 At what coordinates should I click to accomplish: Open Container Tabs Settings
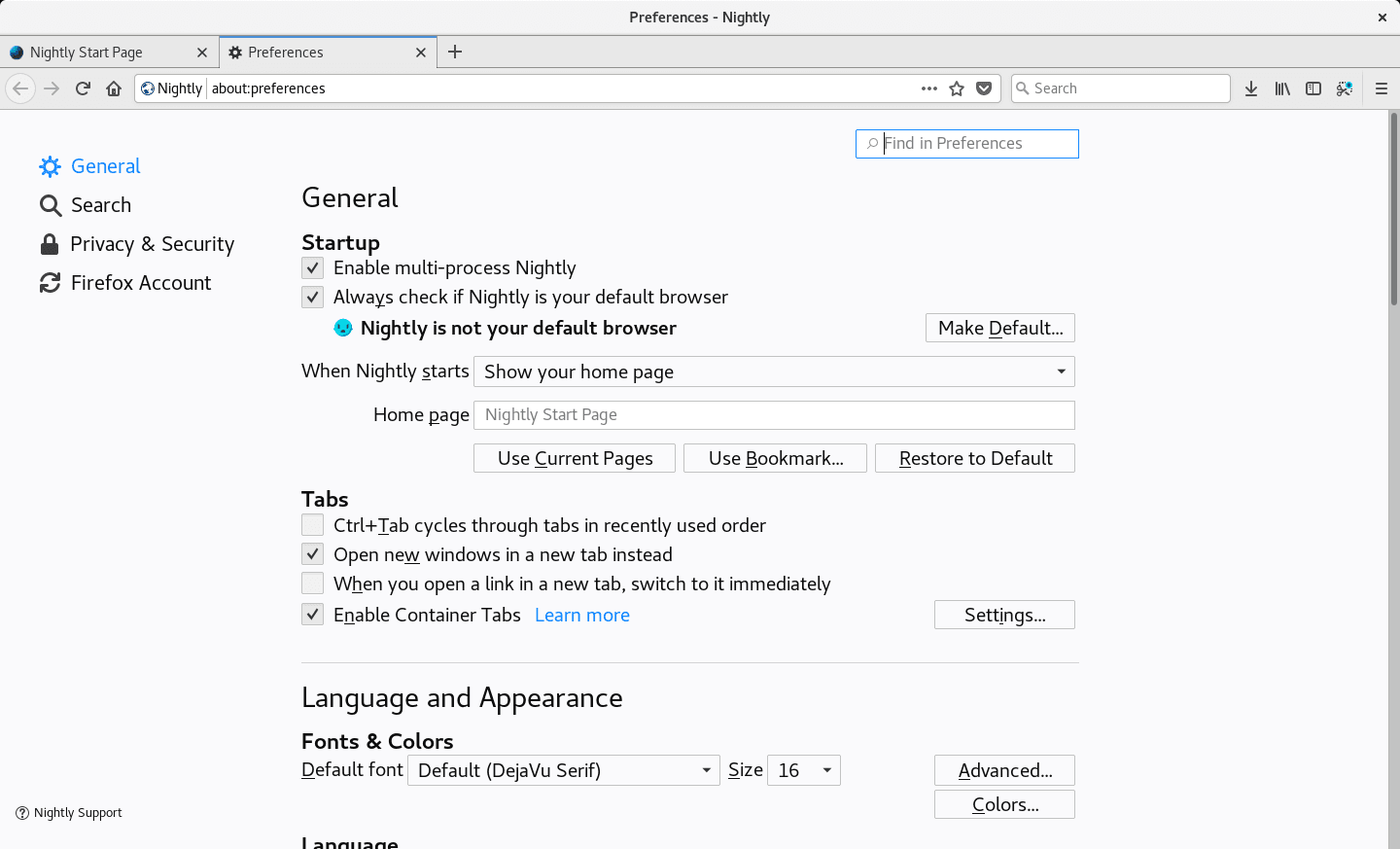pyautogui.click(x=1004, y=615)
